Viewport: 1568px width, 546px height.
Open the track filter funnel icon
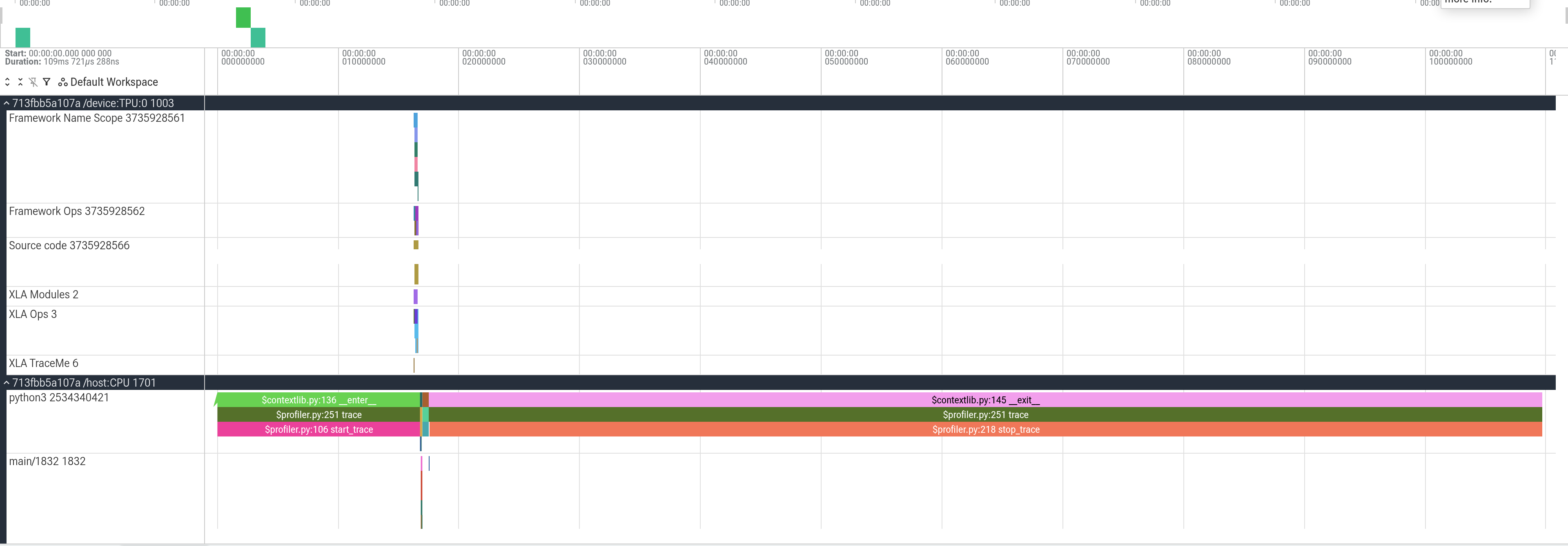(x=46, y=82)
